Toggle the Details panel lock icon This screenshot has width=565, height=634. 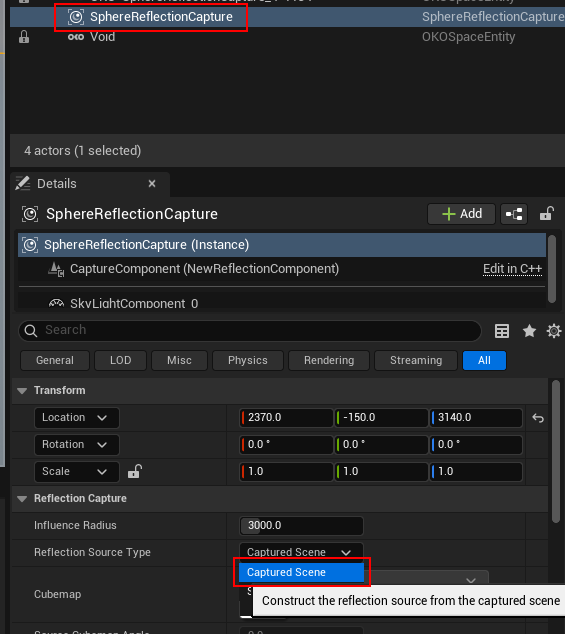[546, 213]
